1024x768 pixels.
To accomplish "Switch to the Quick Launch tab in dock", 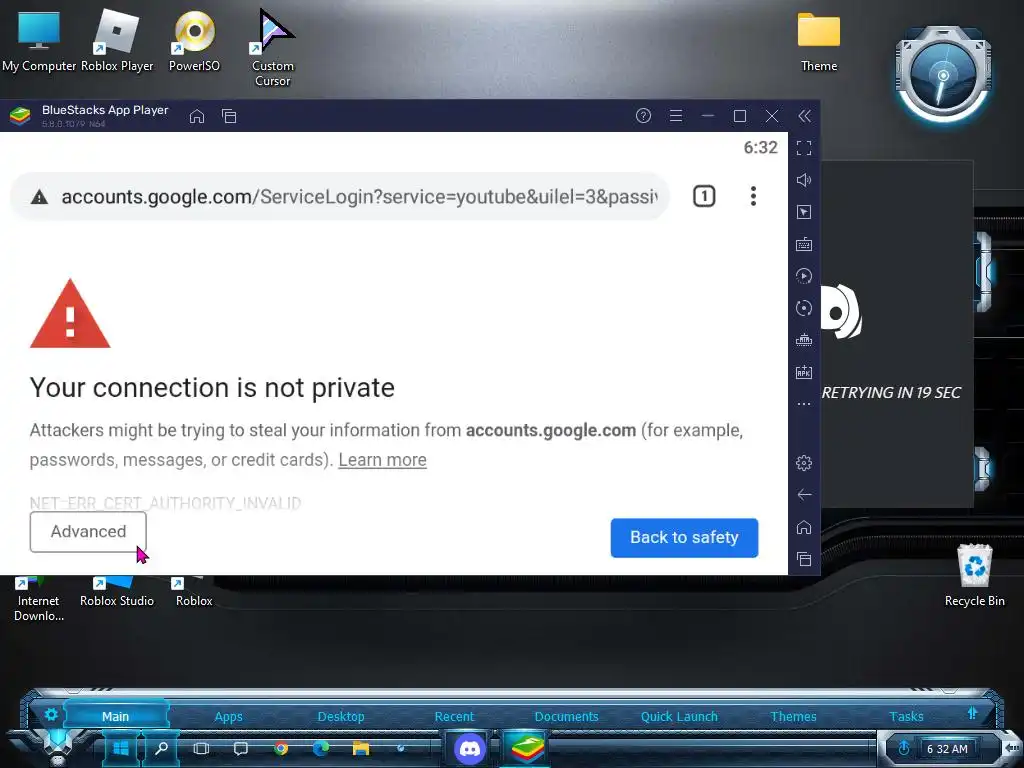I will click(679, 716).
